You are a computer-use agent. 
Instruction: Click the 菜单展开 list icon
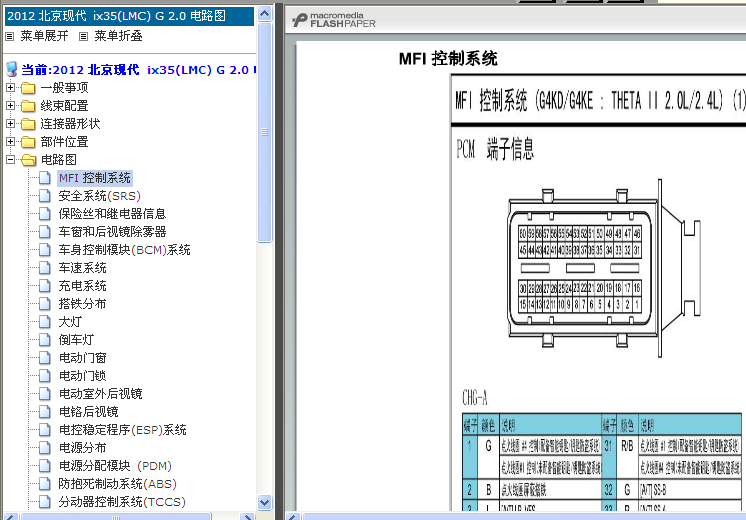10,37
